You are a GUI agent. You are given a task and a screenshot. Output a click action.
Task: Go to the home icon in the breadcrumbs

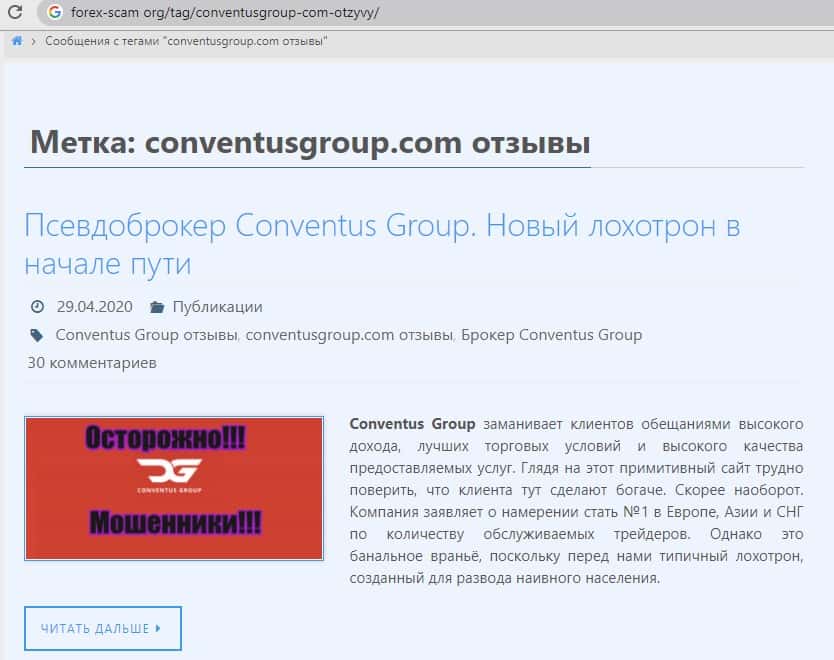(17, 41)
